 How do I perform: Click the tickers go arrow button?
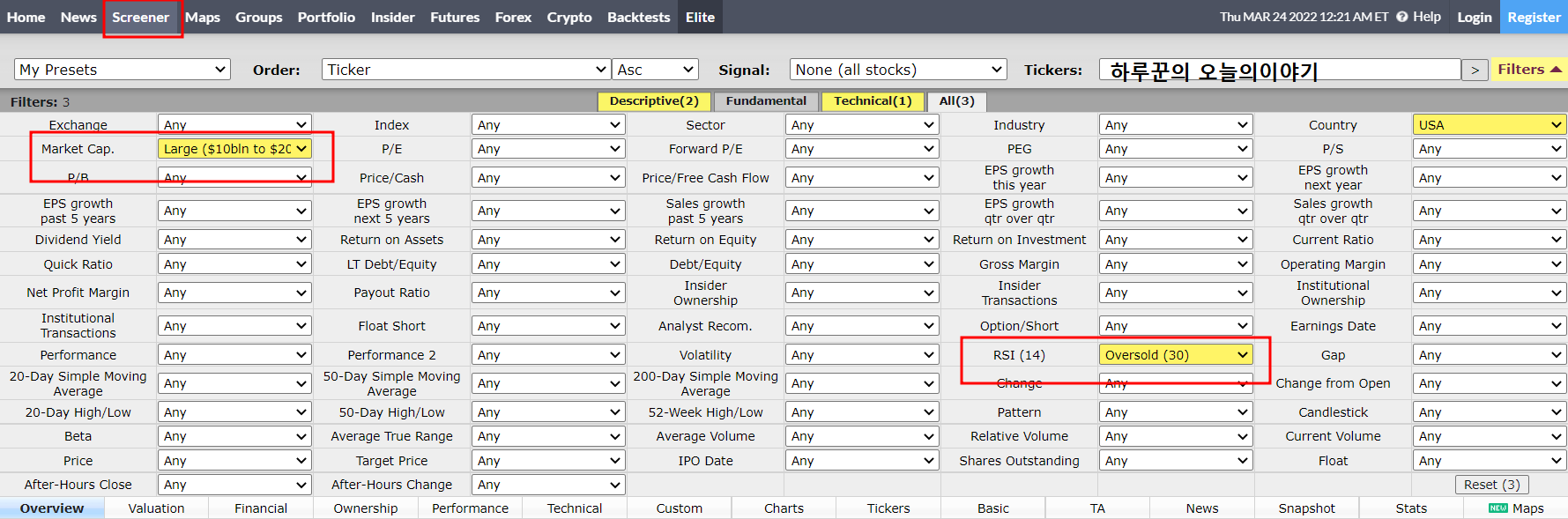tap(1475, 70)
